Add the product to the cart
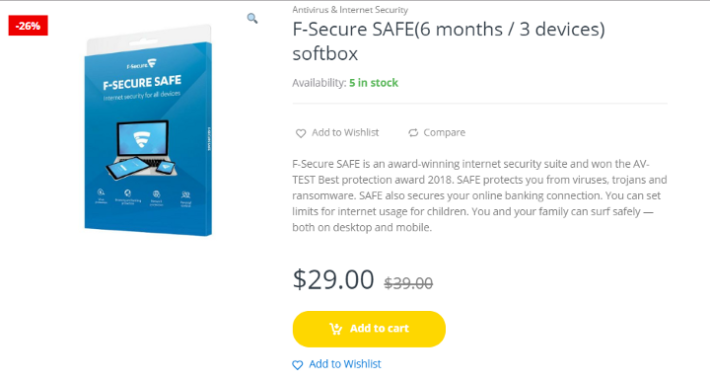The height and width of the screenshot is (382, 710). (369, 329)
